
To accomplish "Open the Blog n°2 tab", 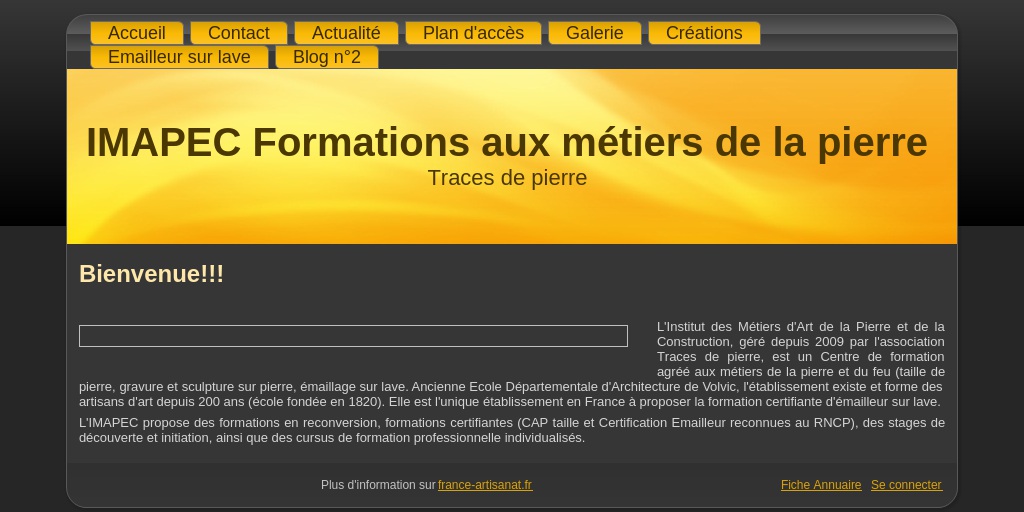I will (327, 57).
